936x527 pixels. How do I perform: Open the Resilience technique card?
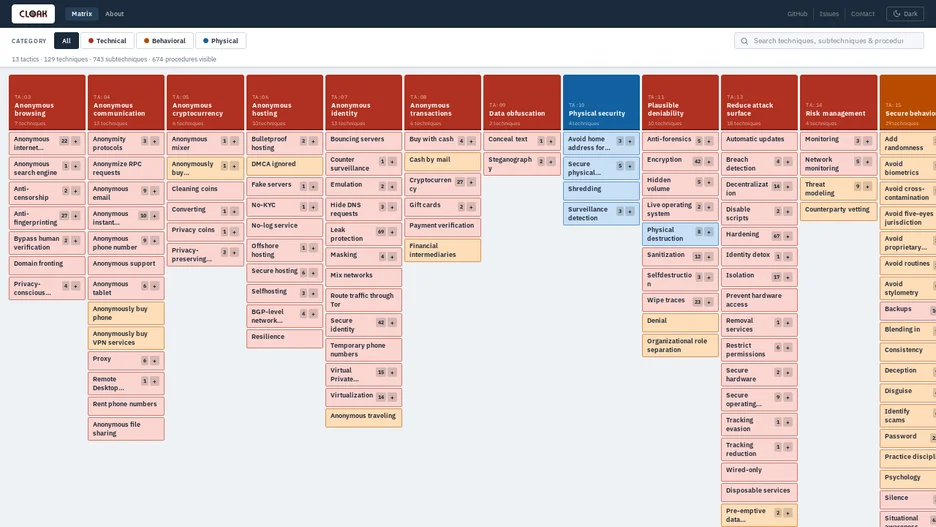[285, 338]
